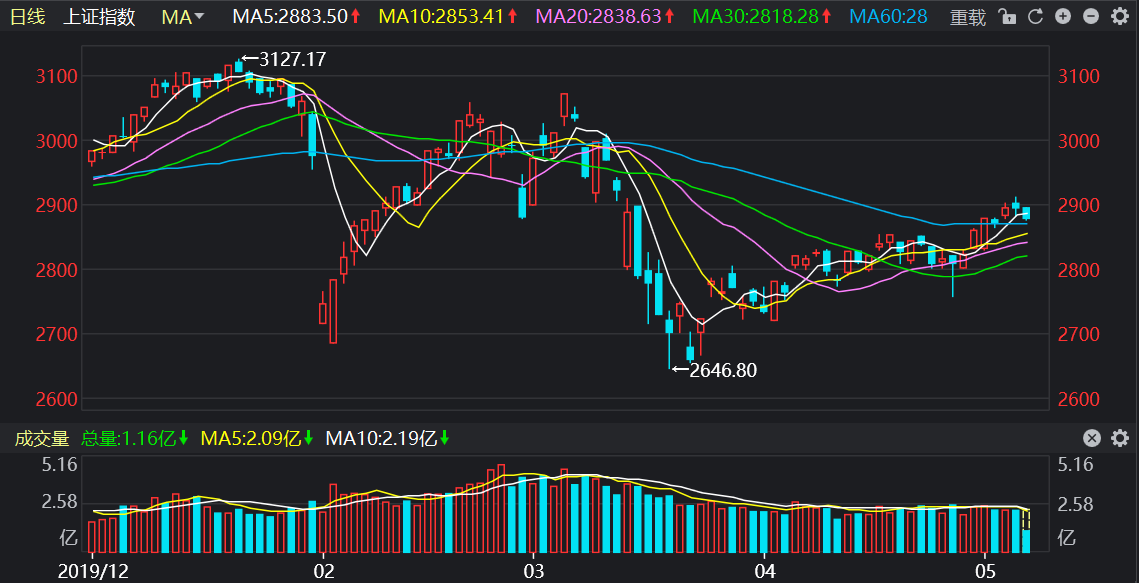Click the 2646.80 low price marker

[722, 370]
